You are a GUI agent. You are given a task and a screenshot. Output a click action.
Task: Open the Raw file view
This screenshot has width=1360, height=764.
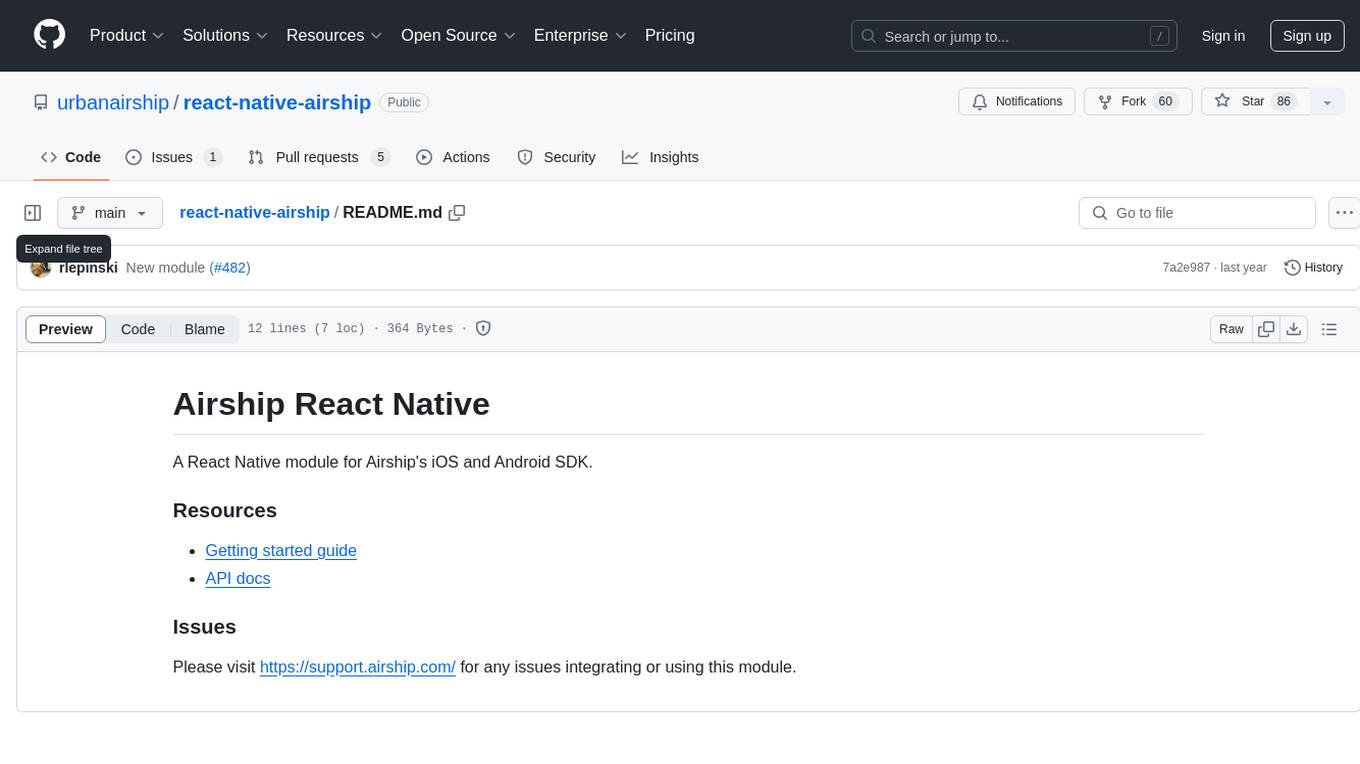(1231, 329)
